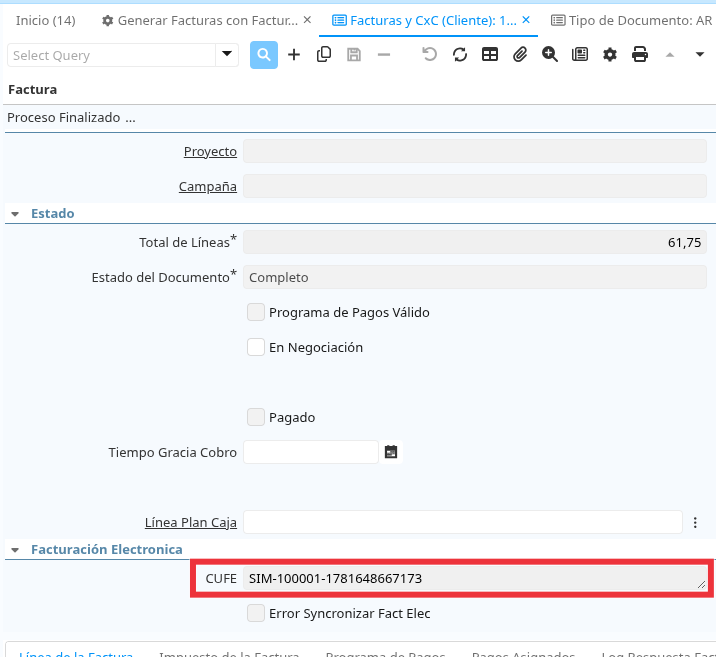
Task: Toggle Error Syncronizar Fact Elec checkbox
Action: pos(256,613)
